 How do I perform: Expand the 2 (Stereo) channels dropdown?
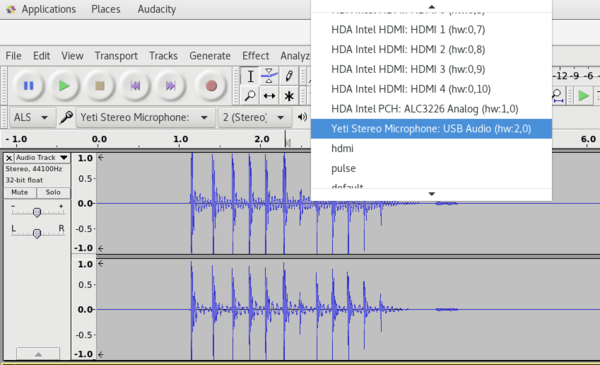click(254, 117)
